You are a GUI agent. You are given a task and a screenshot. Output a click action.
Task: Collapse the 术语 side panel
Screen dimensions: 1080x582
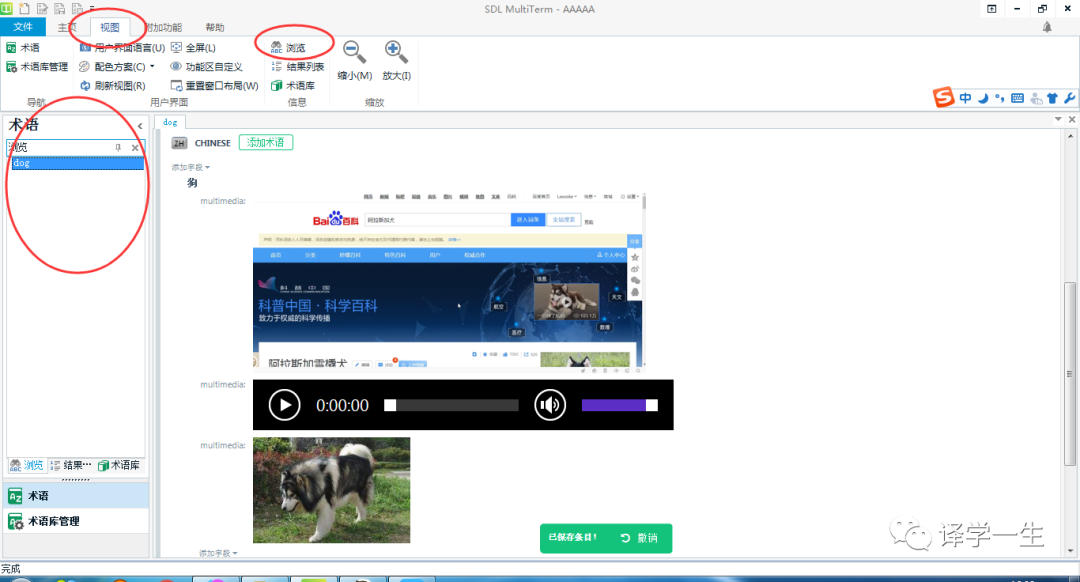pyautogui.click(x=140, y=126)
